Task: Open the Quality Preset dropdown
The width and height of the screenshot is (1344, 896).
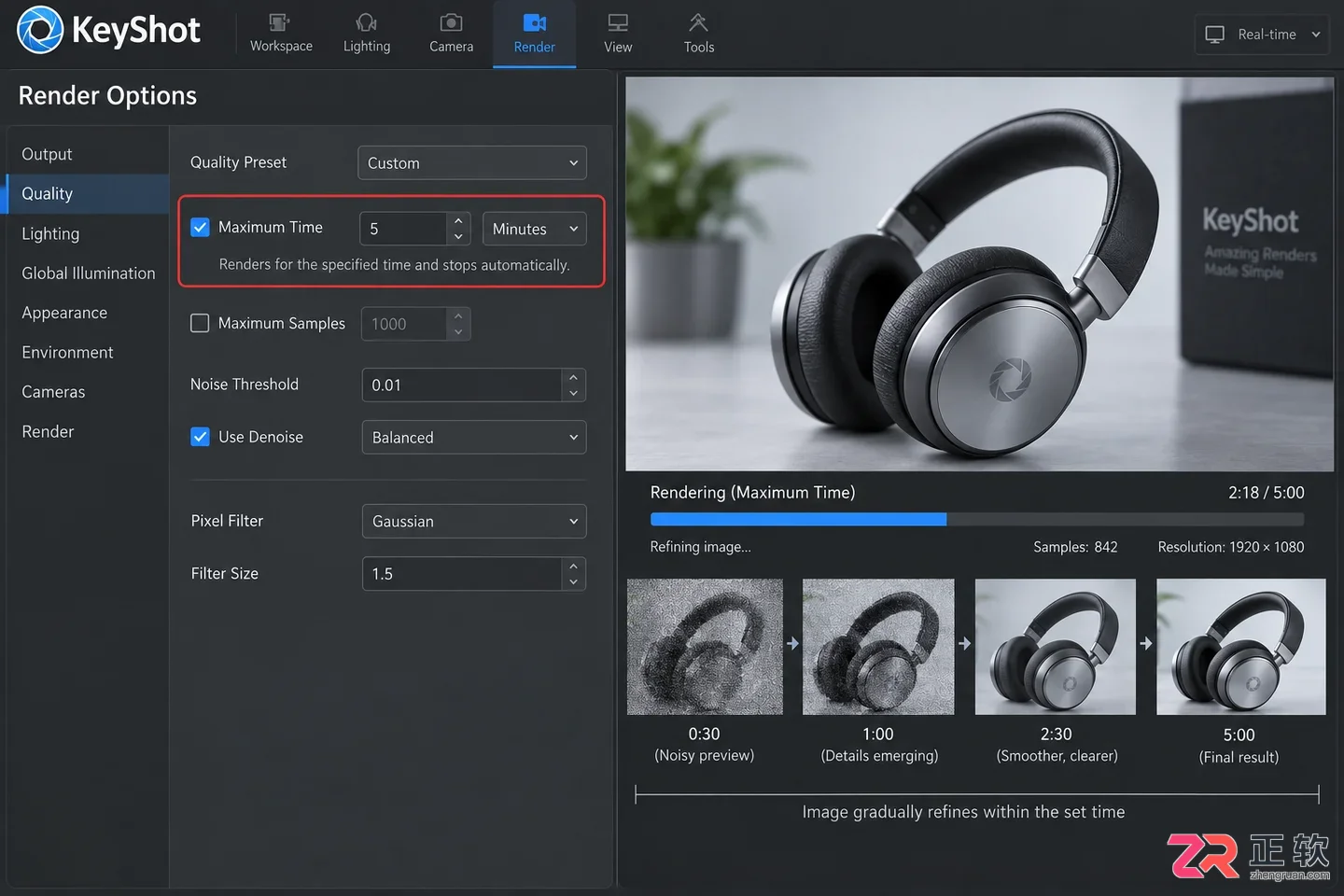Action: pyautogui.click(x=472, y=162)
